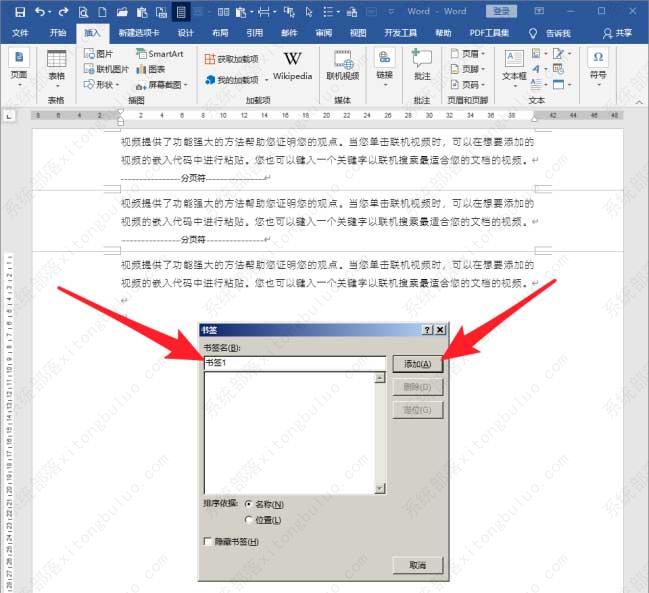Click the 书签名 bookmark name input field
The height and width of the screenshot is (593, 649).
[293, 363]
